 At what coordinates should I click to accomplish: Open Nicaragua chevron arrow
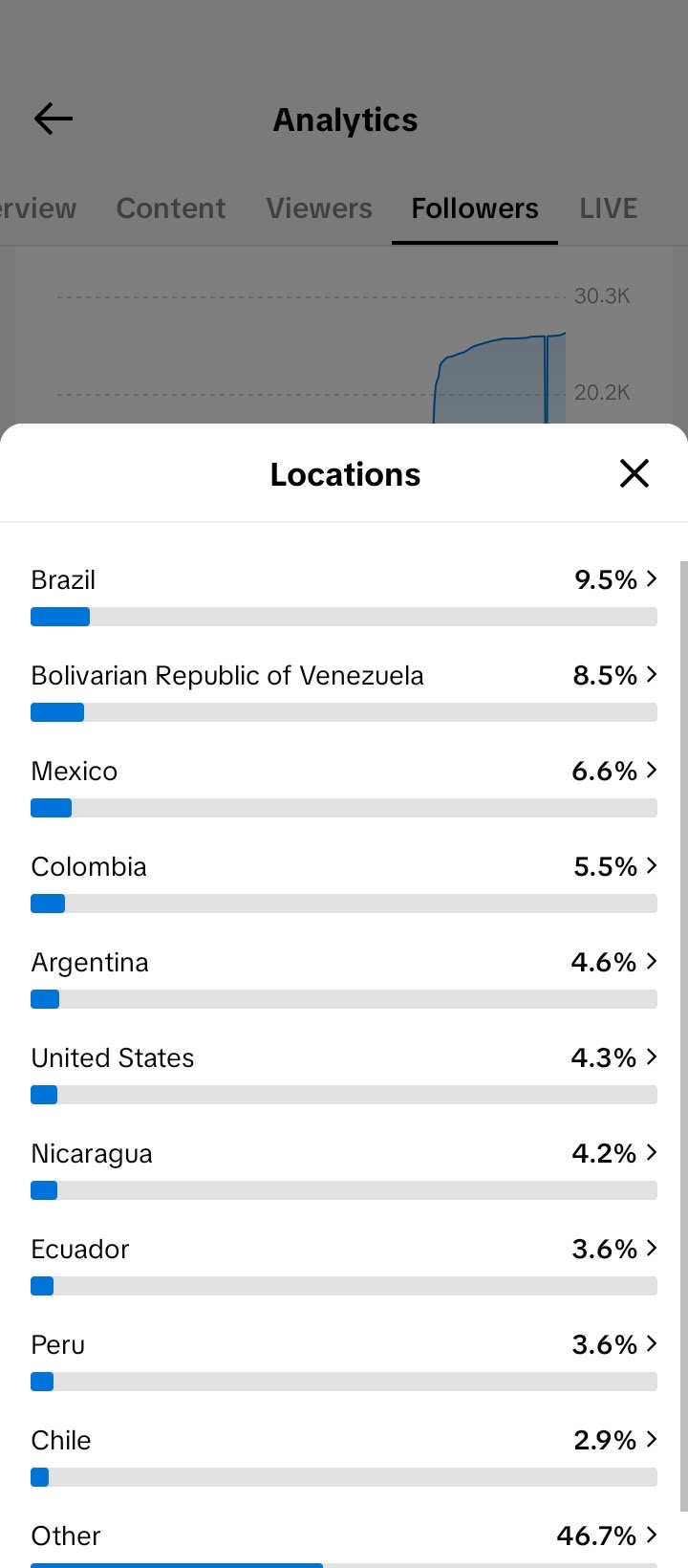(652, 1152)
